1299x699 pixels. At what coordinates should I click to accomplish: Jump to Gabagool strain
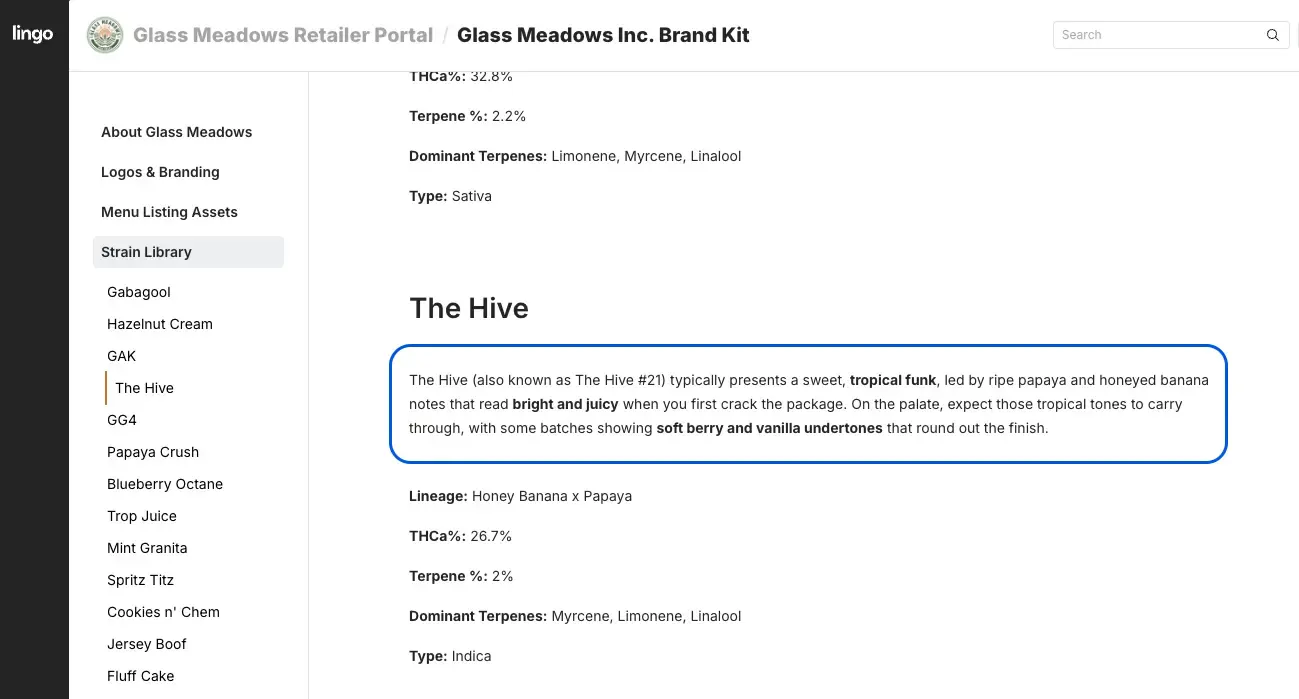coord(139,292)
